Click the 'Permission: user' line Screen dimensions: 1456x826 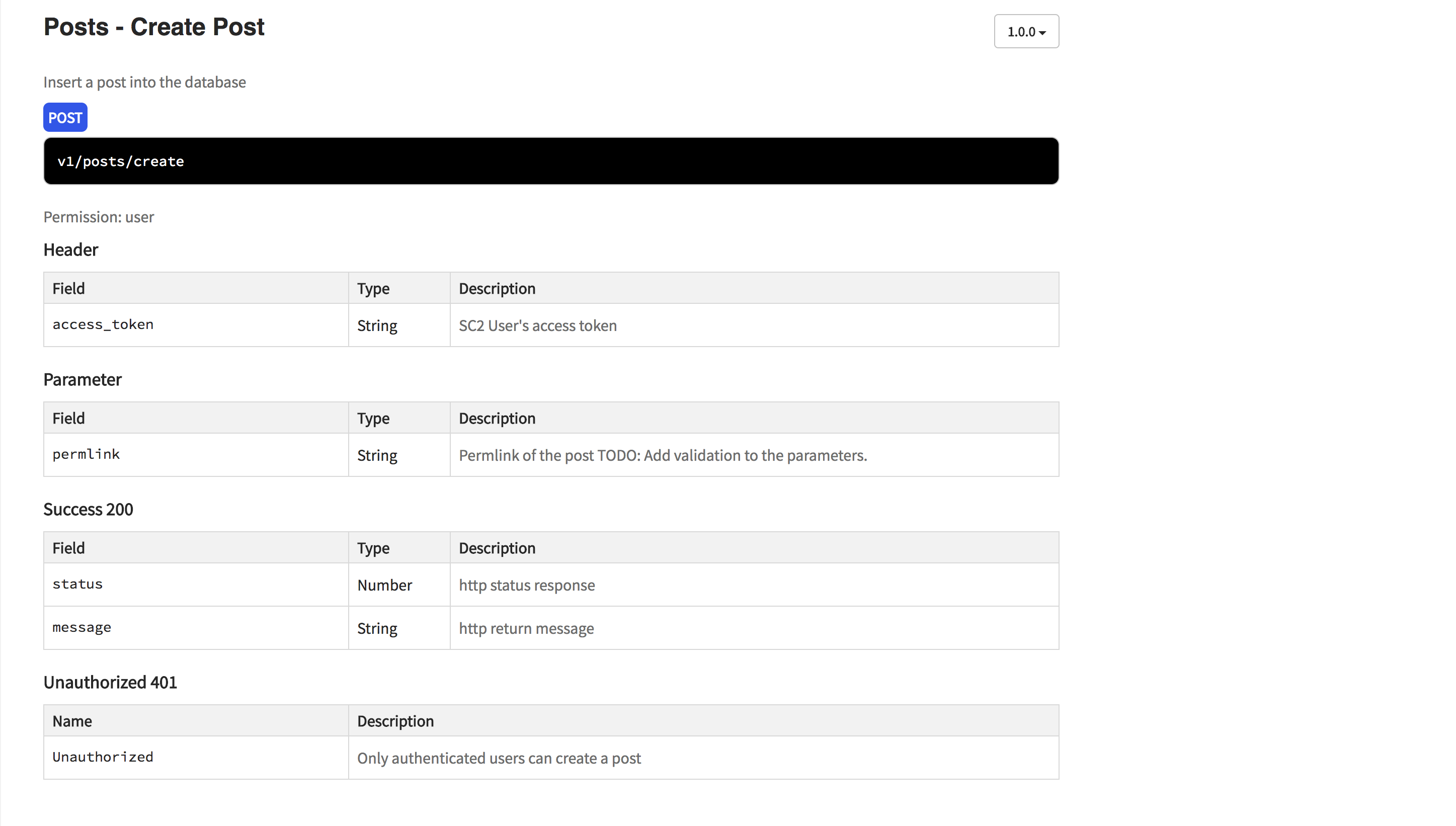click(99, 217)
